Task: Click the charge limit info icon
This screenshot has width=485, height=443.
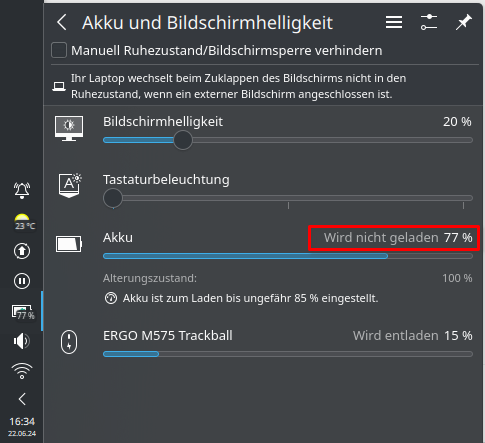Action: tap(111, 298)
